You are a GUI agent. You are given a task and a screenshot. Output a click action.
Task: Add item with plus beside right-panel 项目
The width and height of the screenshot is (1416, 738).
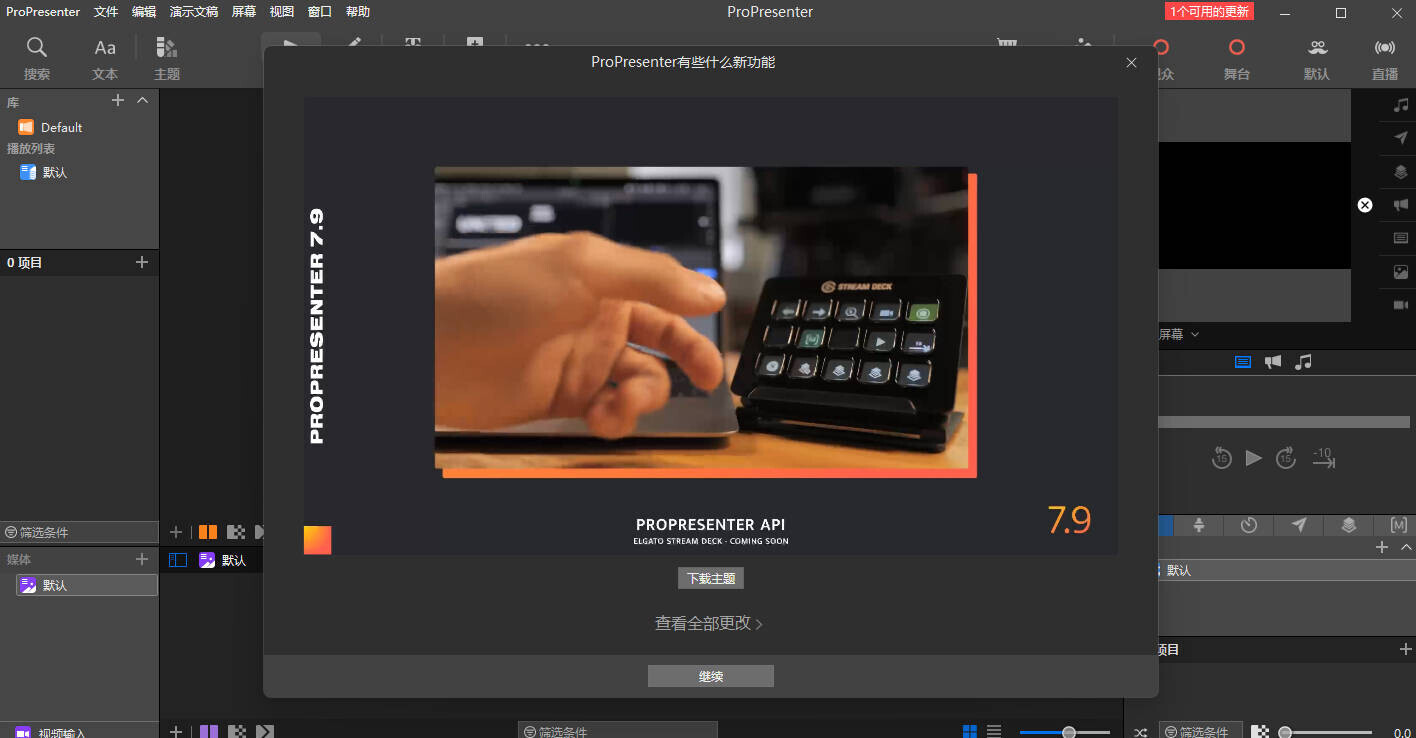click(x=1406, y=649)
